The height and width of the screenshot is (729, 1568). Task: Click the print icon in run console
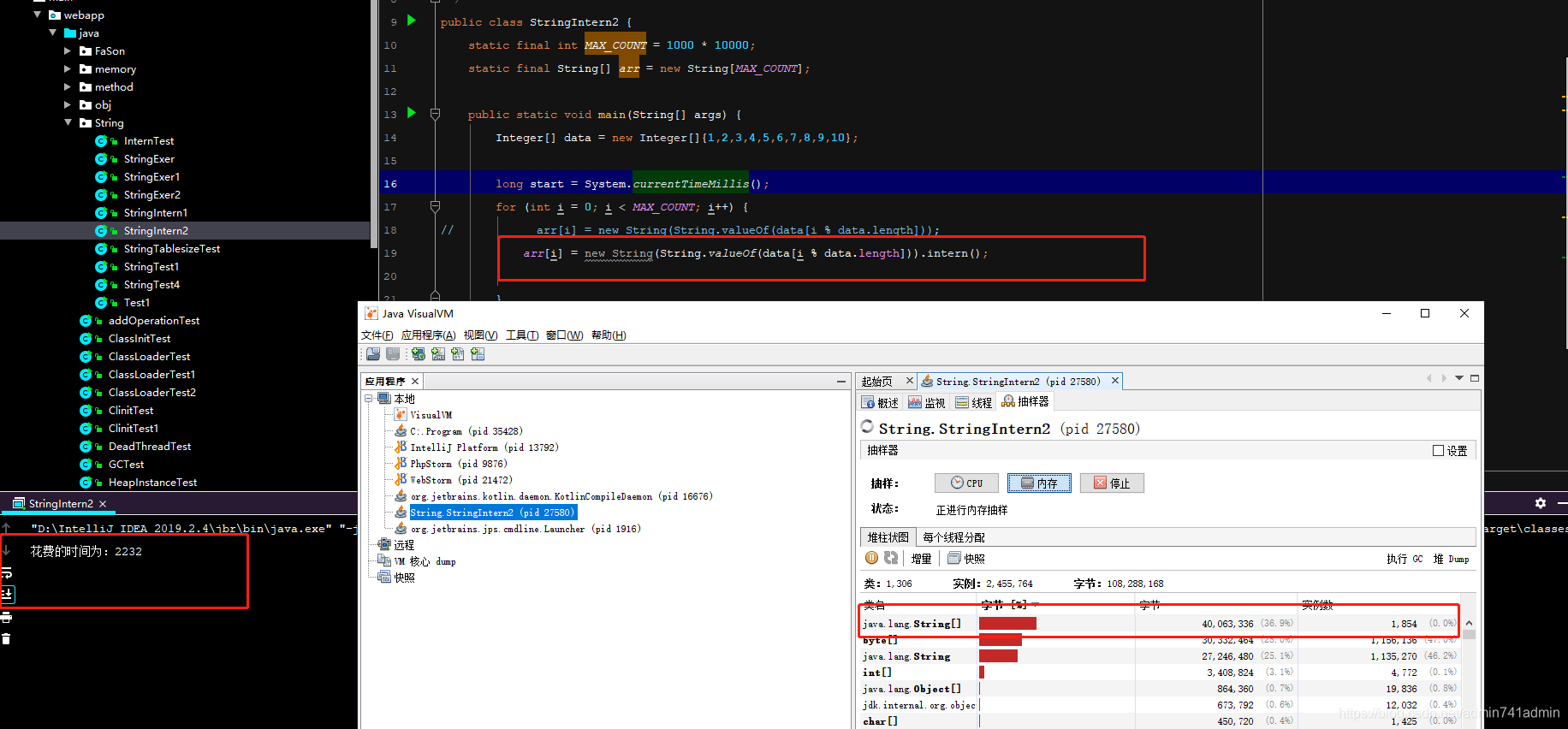(x=6, y=617)
